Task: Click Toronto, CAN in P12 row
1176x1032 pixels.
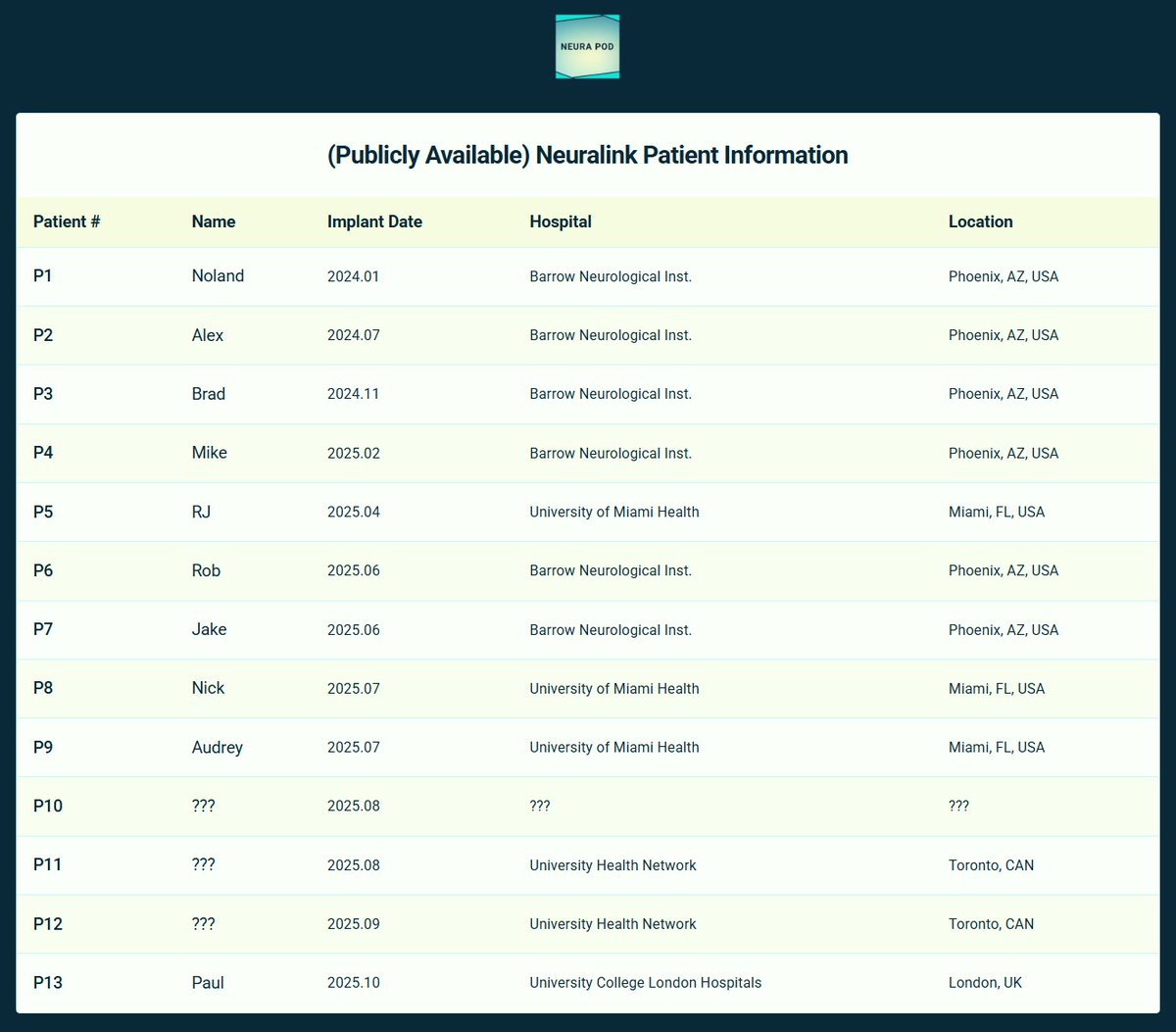Action: [991, 924]
